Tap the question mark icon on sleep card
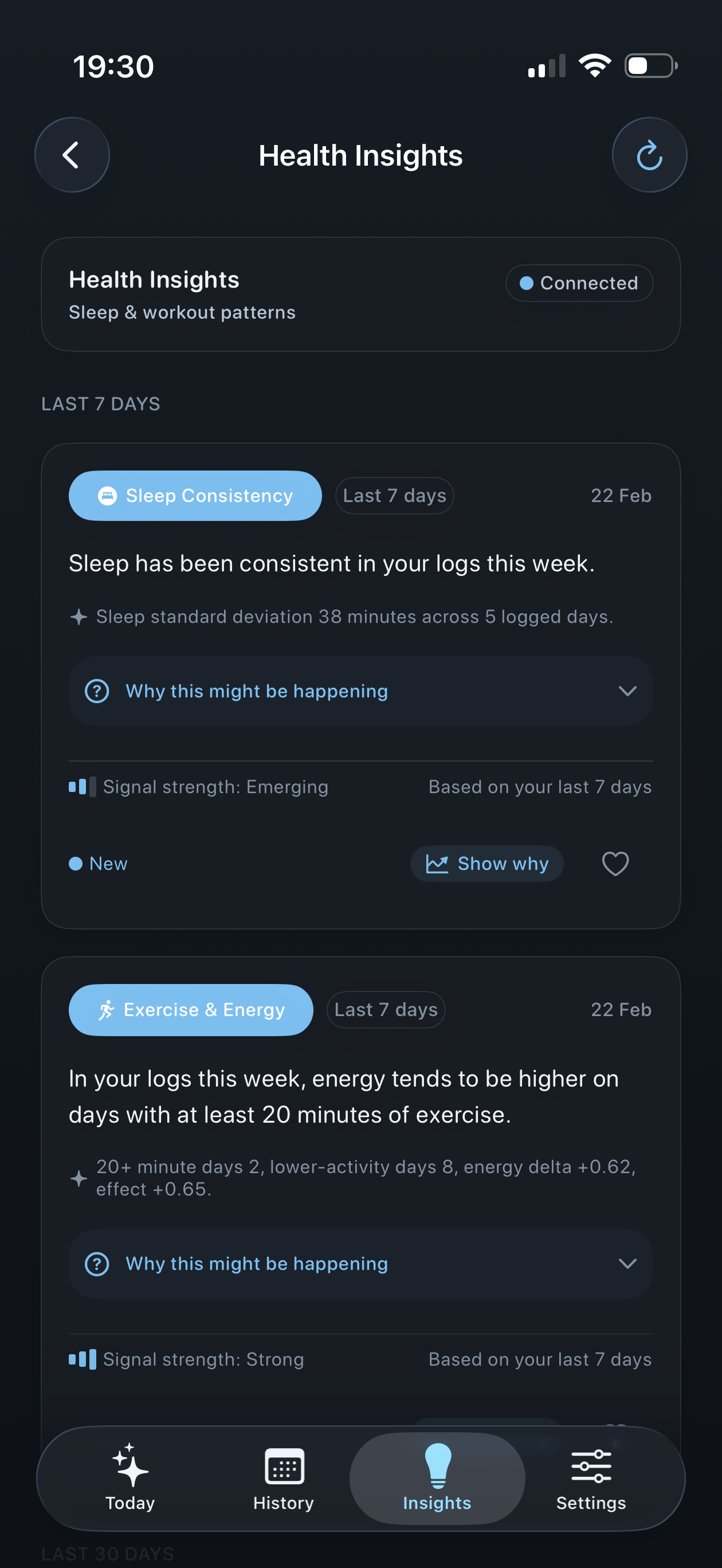Screen dimensions: 722x1568 (x=96, y=691)
